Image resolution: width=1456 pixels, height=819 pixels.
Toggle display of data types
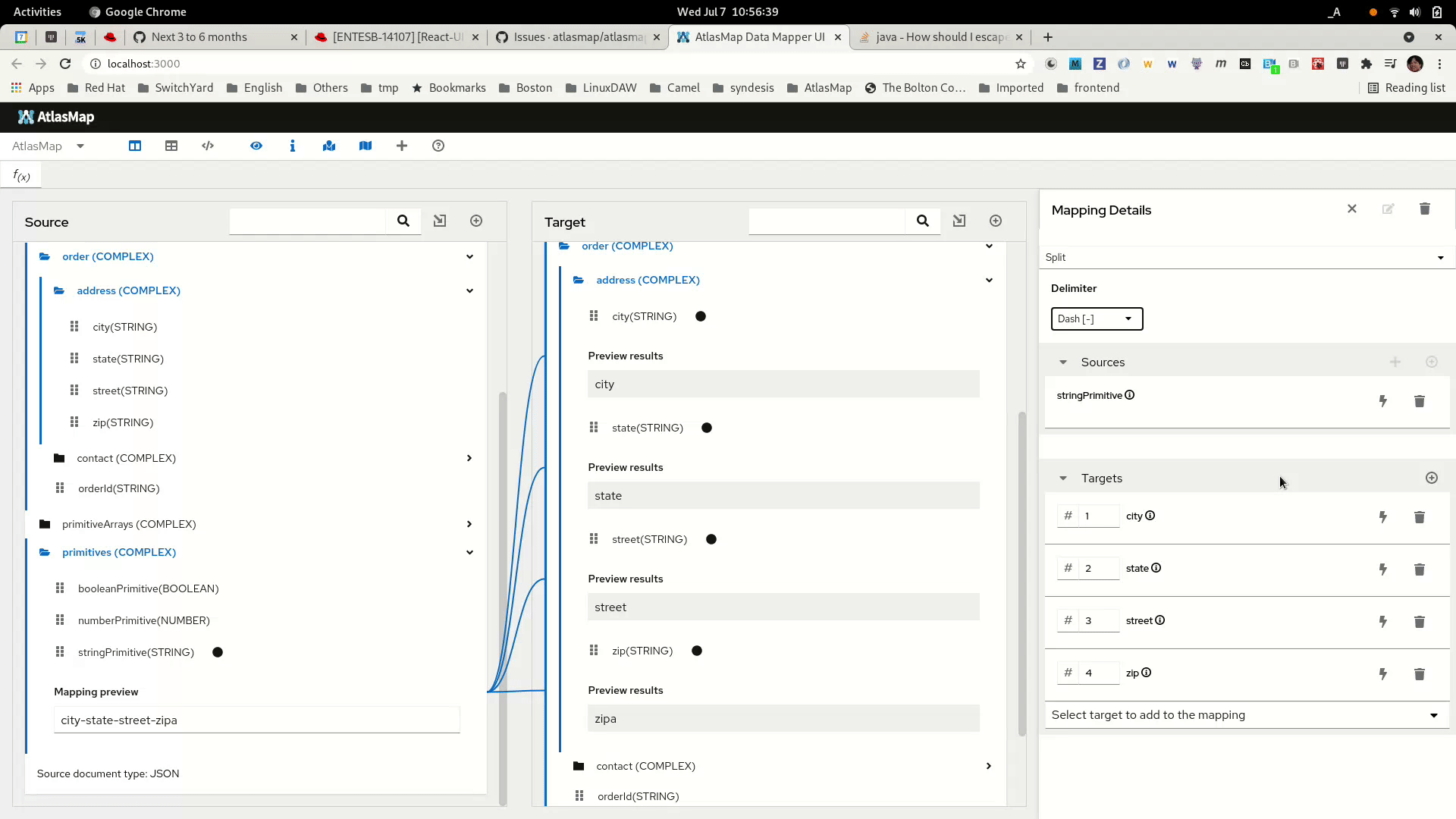293,146
